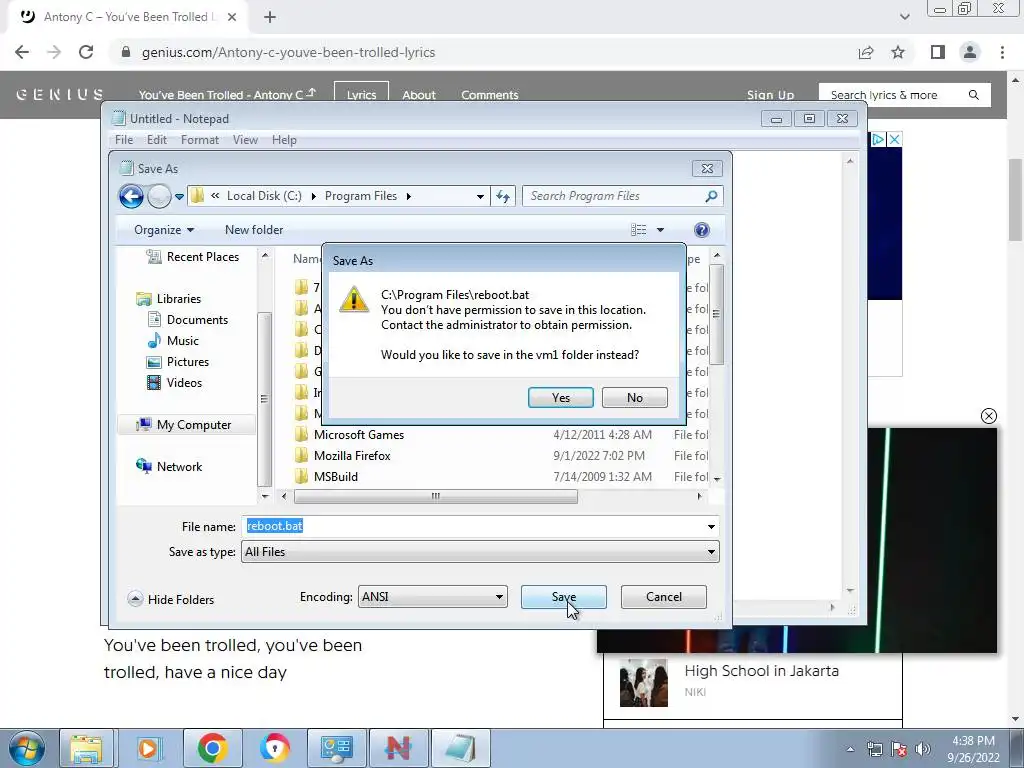This screenshot has height=768, width=1024.
Task: Open a new Chrome tab
Action: [x=270, y=17]
